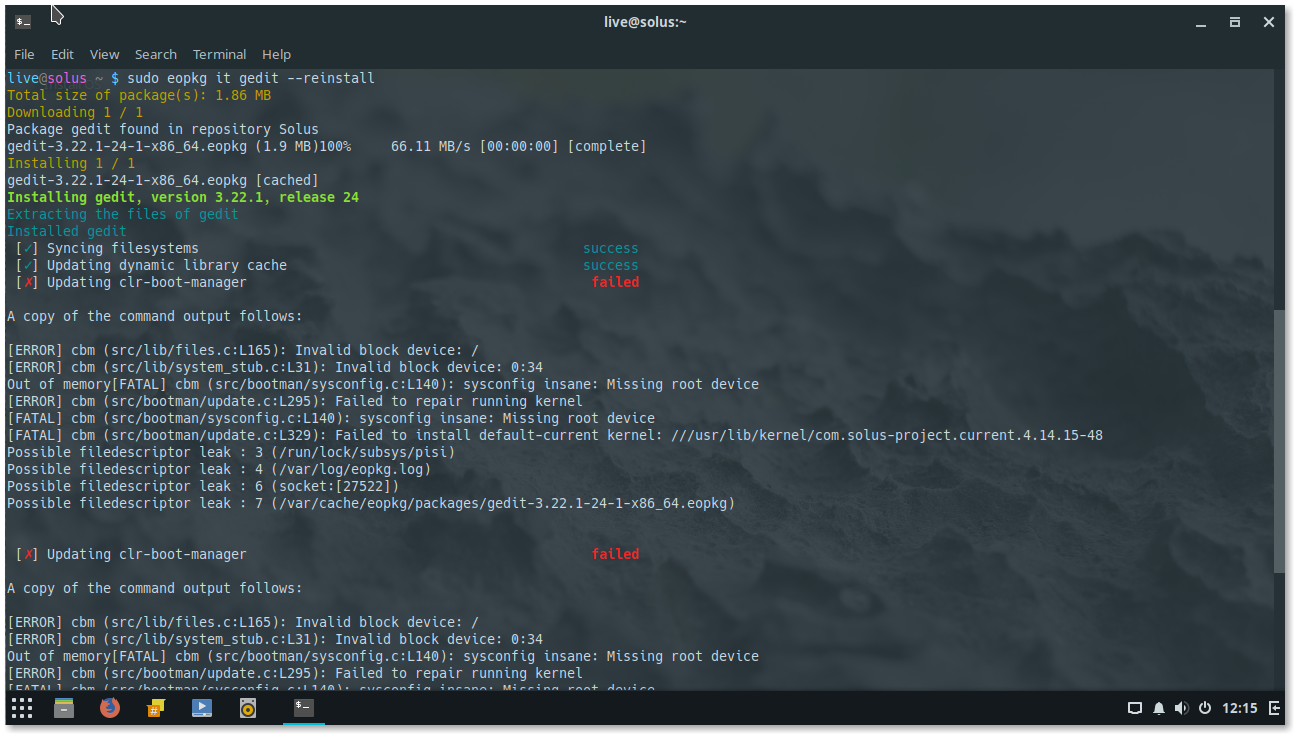Image resolution: width=1294 pixels, height=734 pixels.
Task: Open the Raven sidebar icon
Action: pos(1274,708)
